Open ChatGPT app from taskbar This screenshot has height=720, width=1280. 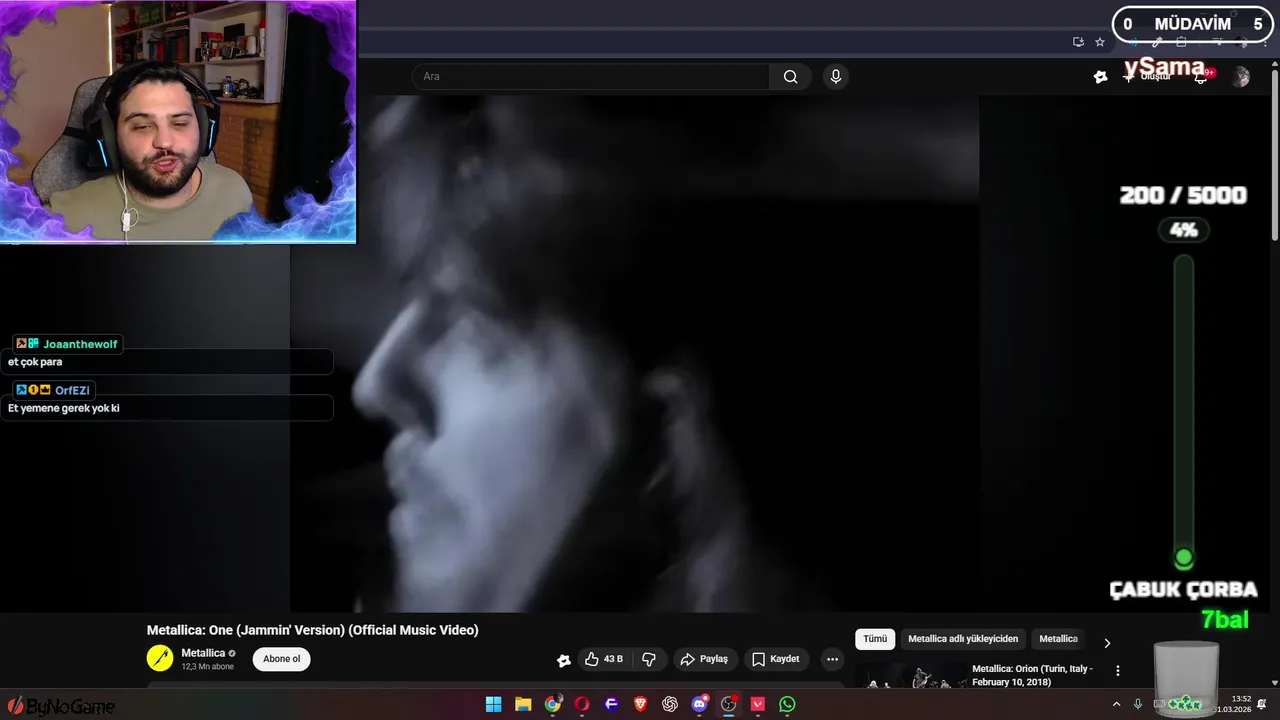point(670,704)
